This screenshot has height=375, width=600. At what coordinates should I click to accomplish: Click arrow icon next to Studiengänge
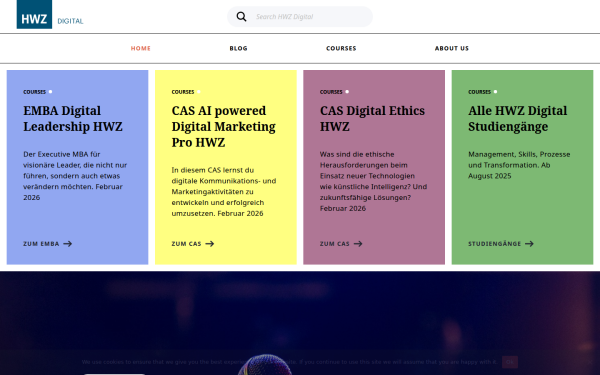point(529,244)
